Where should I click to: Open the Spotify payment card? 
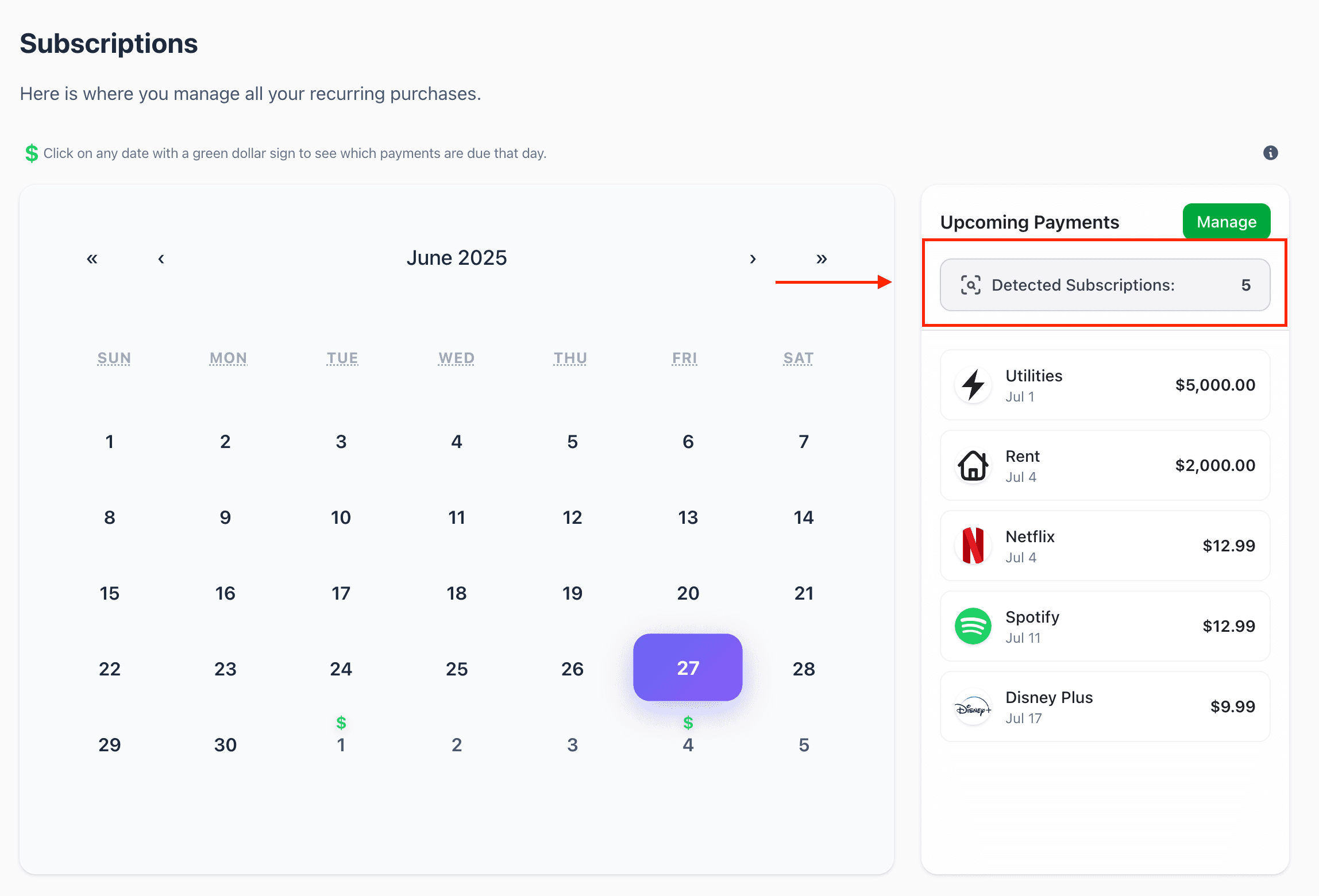coord(1105,626)
